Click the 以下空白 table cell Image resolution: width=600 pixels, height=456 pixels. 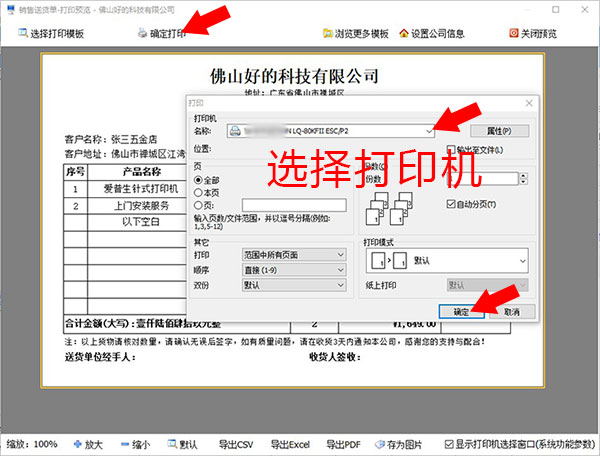[x=140, y=222]
